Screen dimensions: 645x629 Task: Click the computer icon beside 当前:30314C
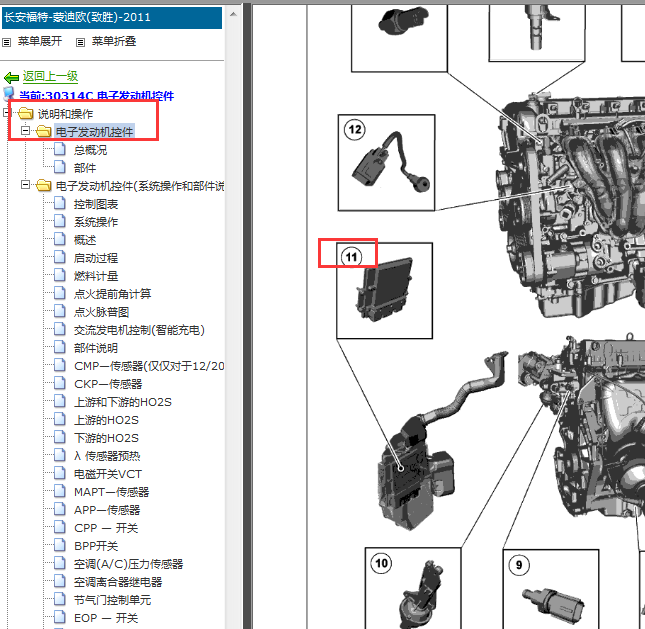click(9, 94)
